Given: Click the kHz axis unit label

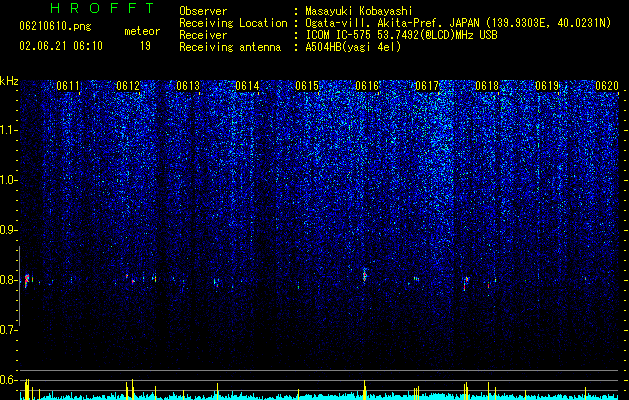Looking at the screenshot, I should (x=9, y=81).
